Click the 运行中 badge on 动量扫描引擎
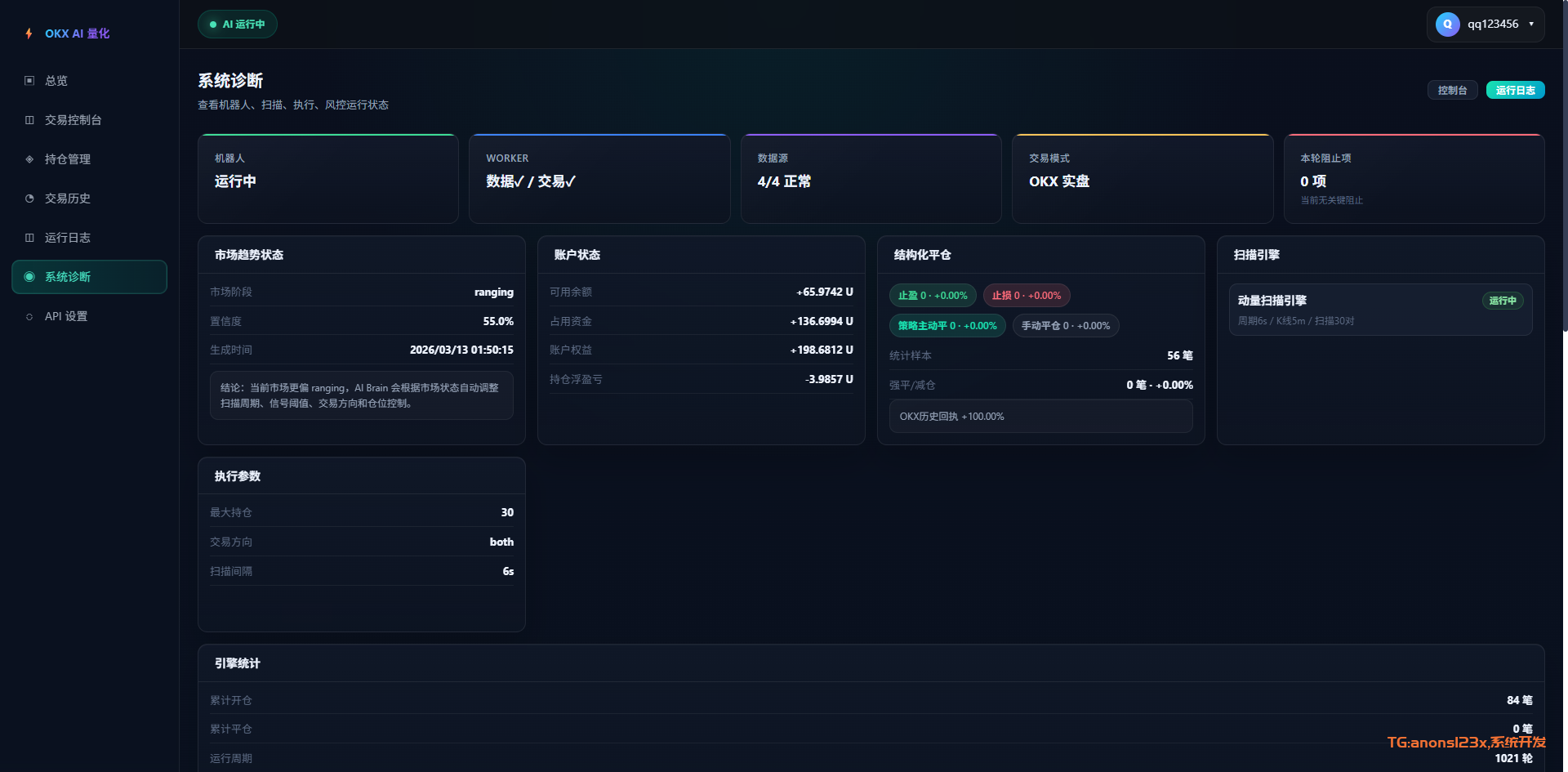 tap(1502, 301)
